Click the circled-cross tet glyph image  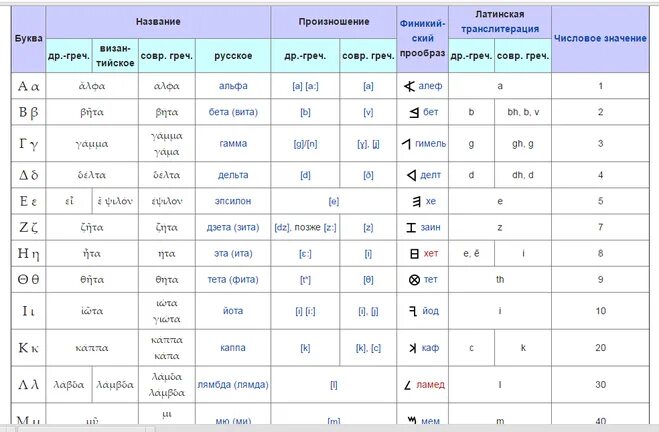(x=414, y=280)
